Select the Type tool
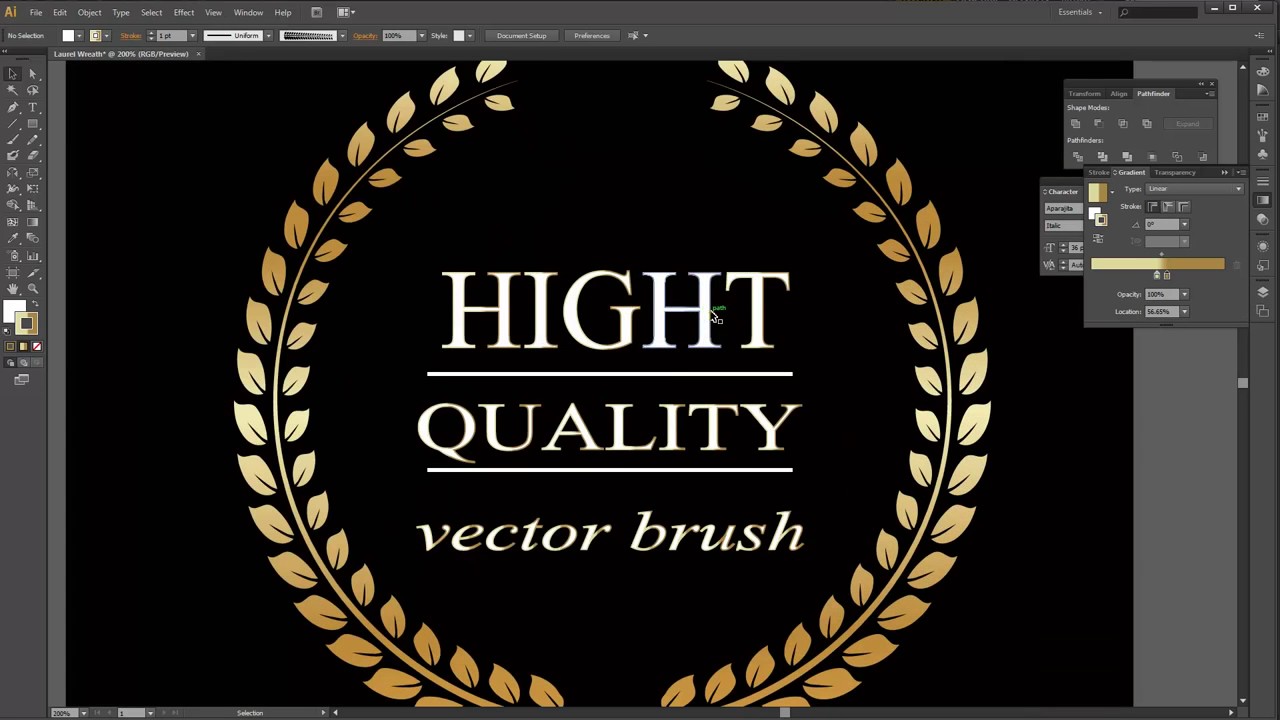 tap(32, 107)
